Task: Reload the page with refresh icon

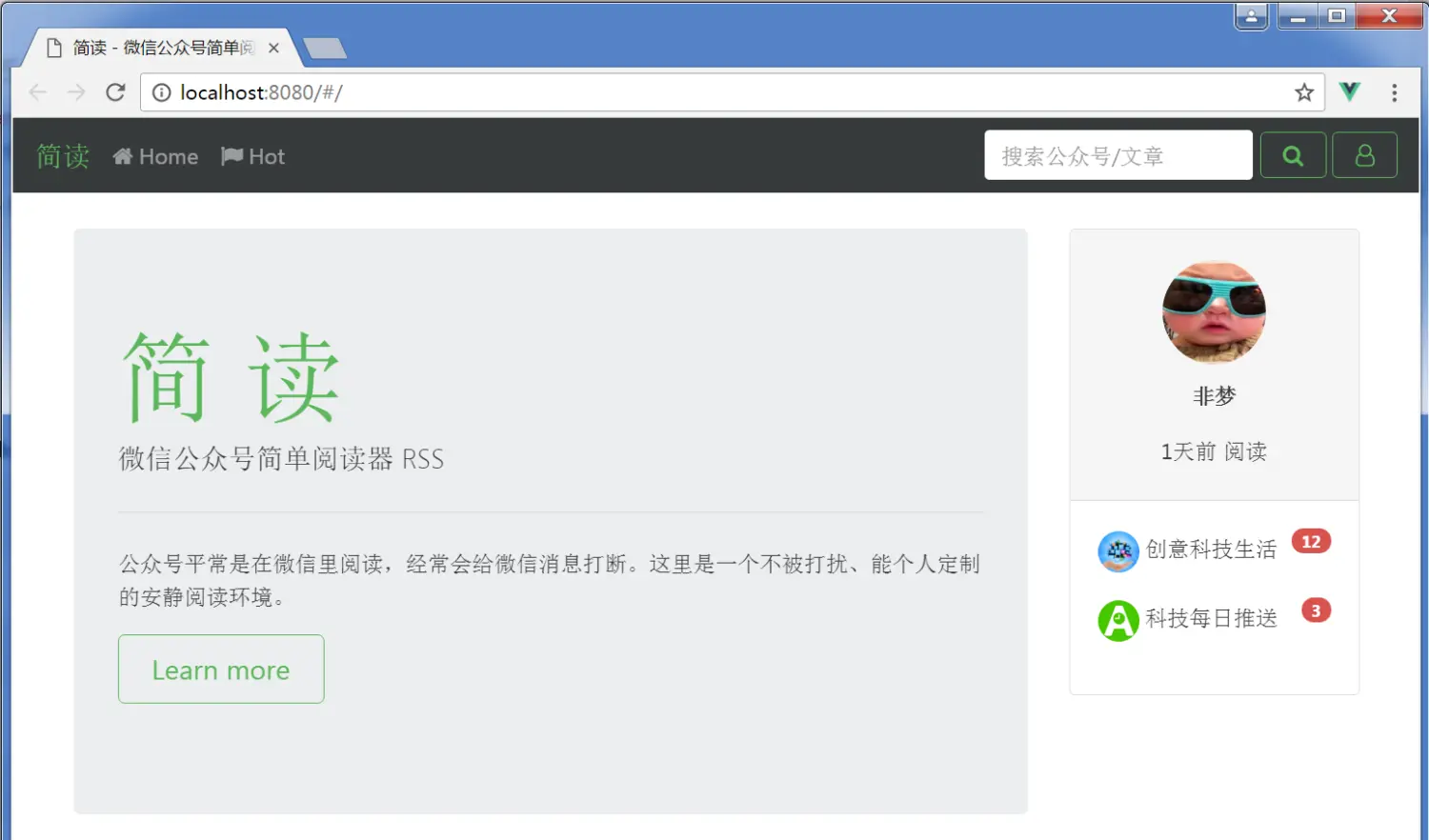Action: pyautogui.click(x=115, y=92)
